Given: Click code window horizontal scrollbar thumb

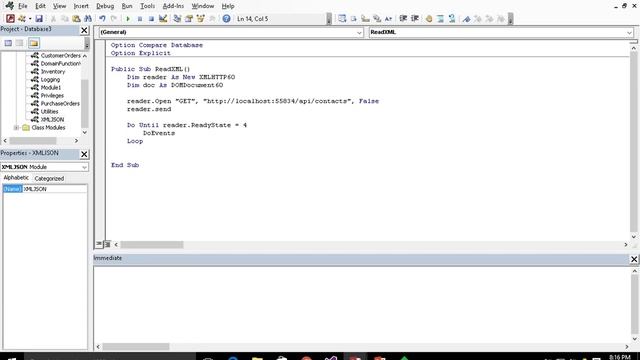Looking at the screenshot, I should [151, 244].
